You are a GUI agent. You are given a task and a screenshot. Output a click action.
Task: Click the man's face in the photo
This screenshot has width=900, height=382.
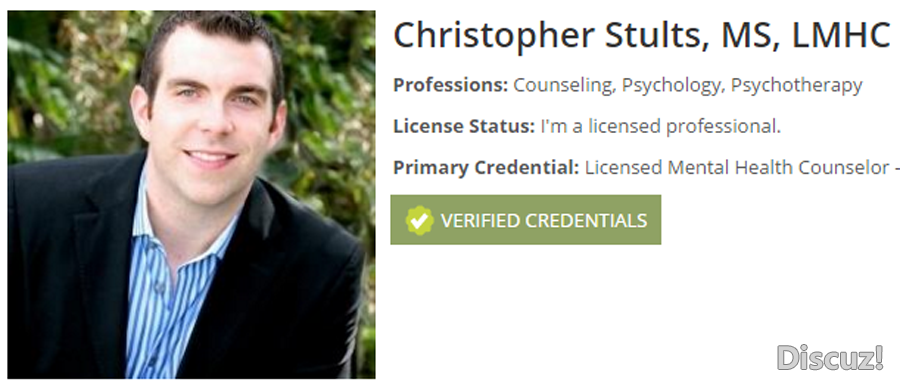pos(210,109)
